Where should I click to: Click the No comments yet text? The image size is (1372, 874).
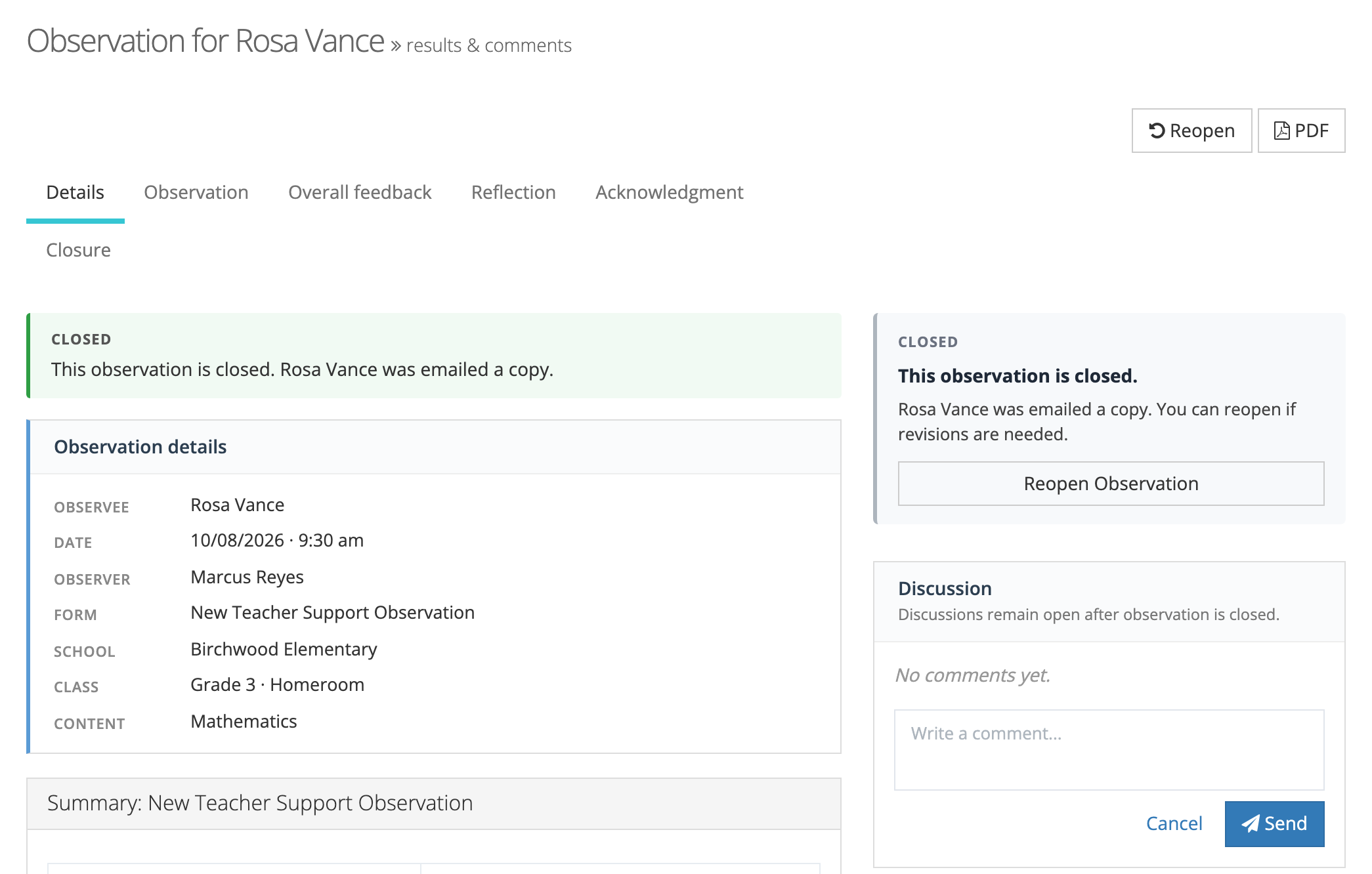click(x=973, y=675)
